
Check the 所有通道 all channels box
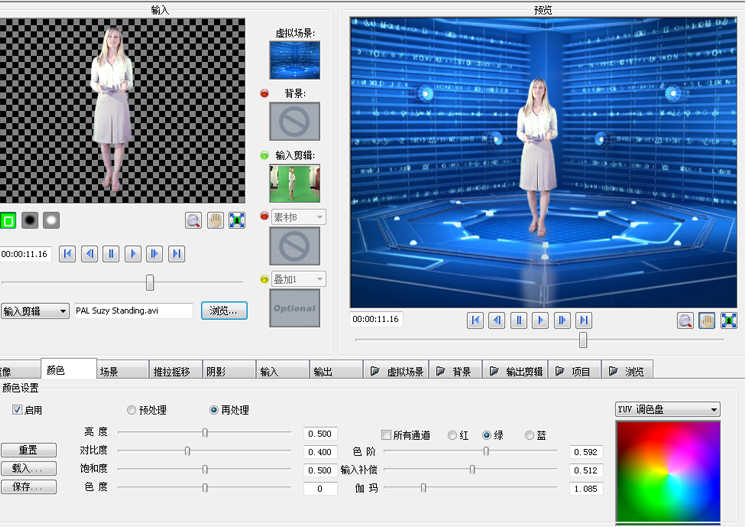pos(387,435)
